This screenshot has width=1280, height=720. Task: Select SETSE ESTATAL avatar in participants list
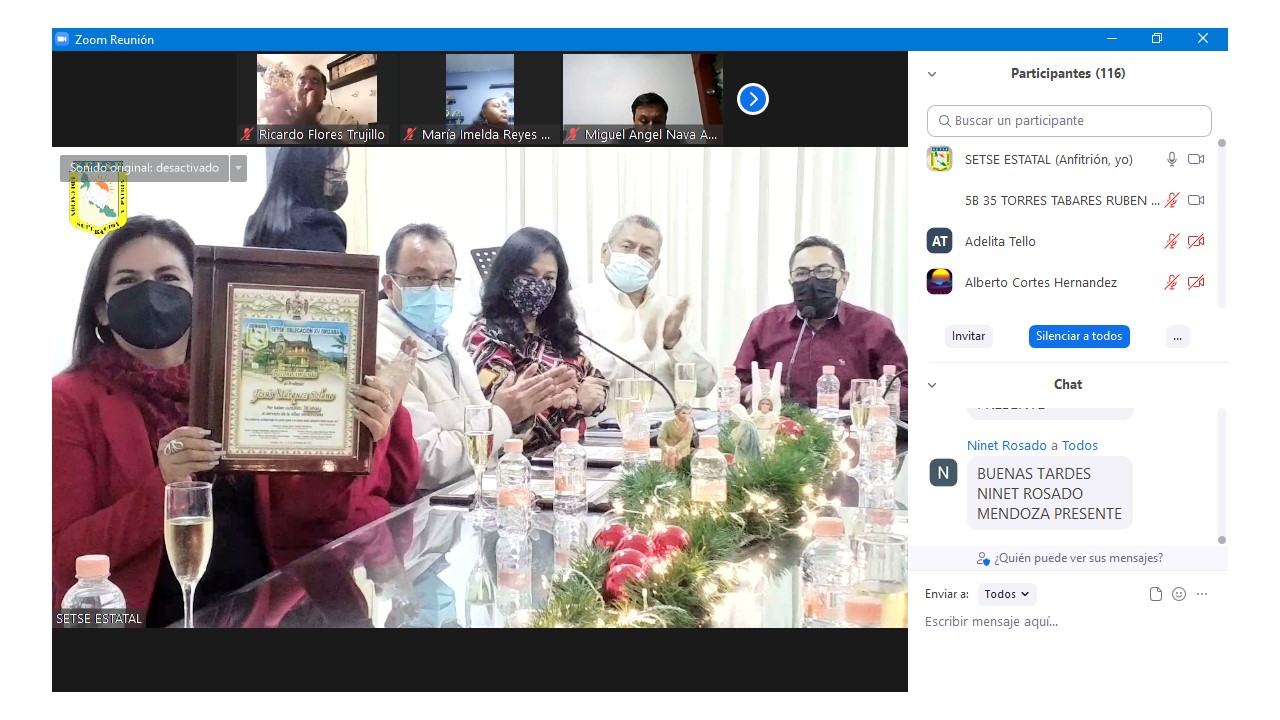(939, 159)
